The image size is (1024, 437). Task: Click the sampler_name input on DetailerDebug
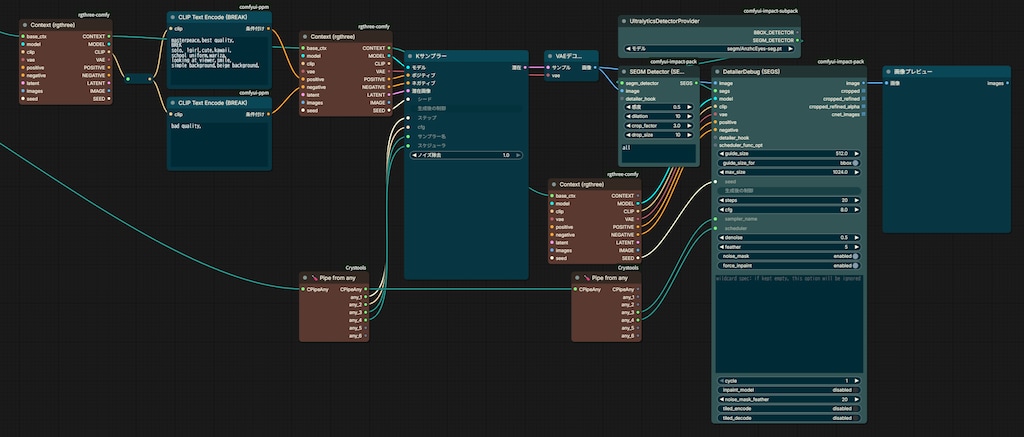coord(715,219)
